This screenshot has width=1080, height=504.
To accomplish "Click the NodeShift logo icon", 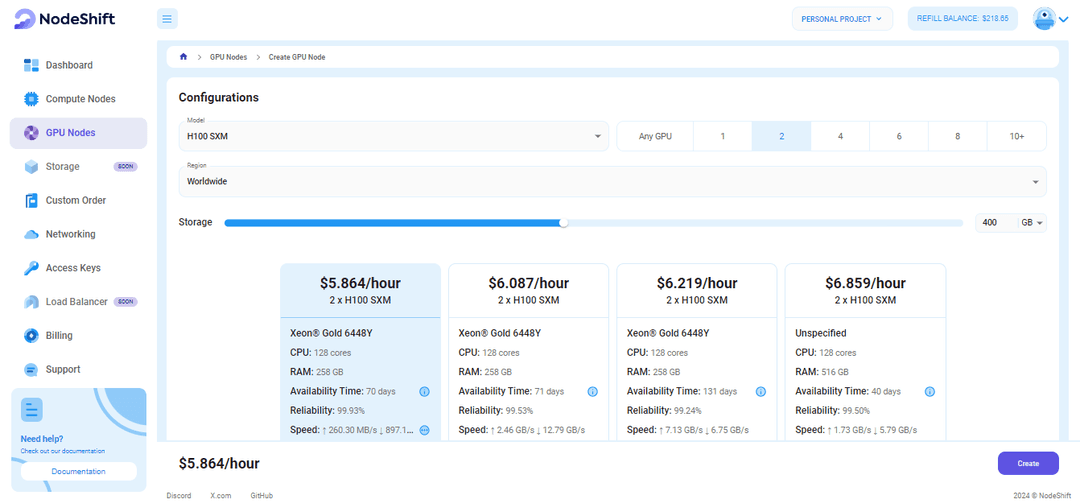I will pyautogui.click(x=25, y=19).
